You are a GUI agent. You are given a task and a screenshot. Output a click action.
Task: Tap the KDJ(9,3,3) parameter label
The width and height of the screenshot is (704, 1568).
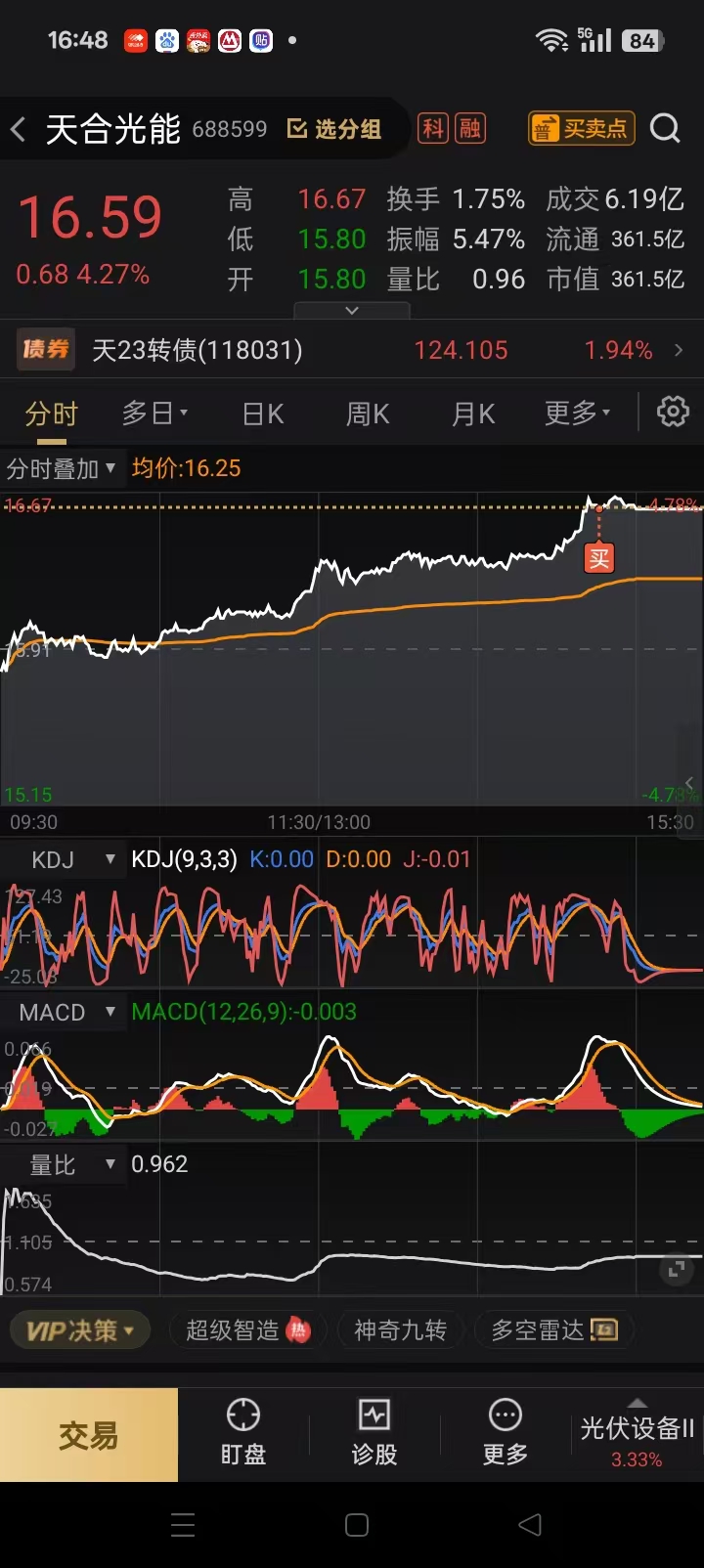pos(185,859)
